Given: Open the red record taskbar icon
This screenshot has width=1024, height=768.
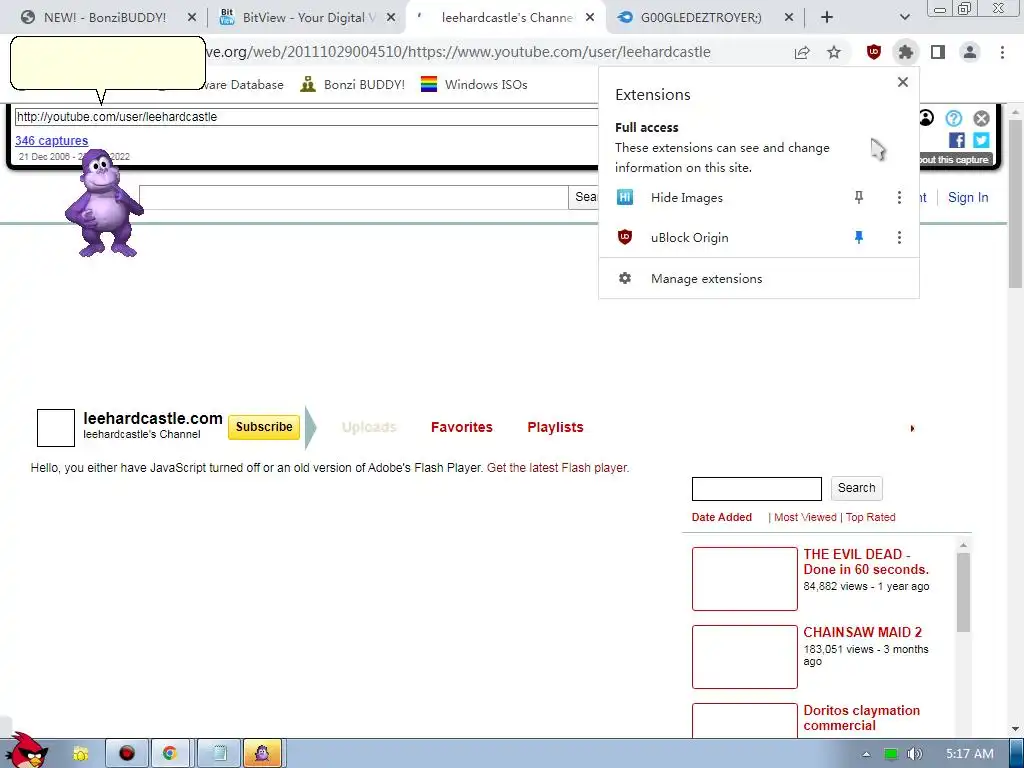Looking at the screenshot, I should (x=127, y=753).
